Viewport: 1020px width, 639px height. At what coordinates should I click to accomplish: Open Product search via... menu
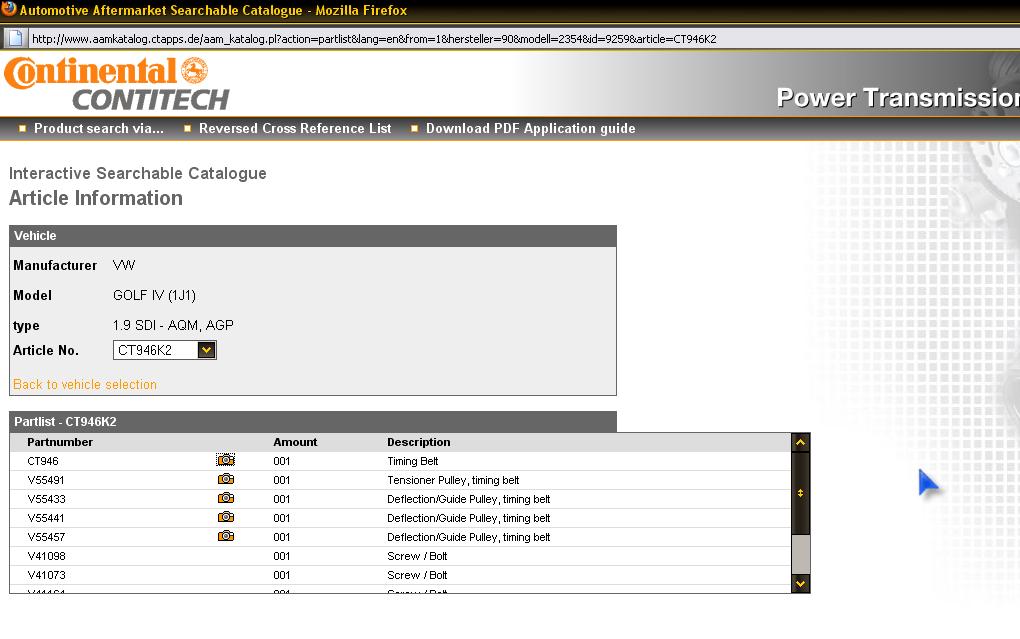98,128
